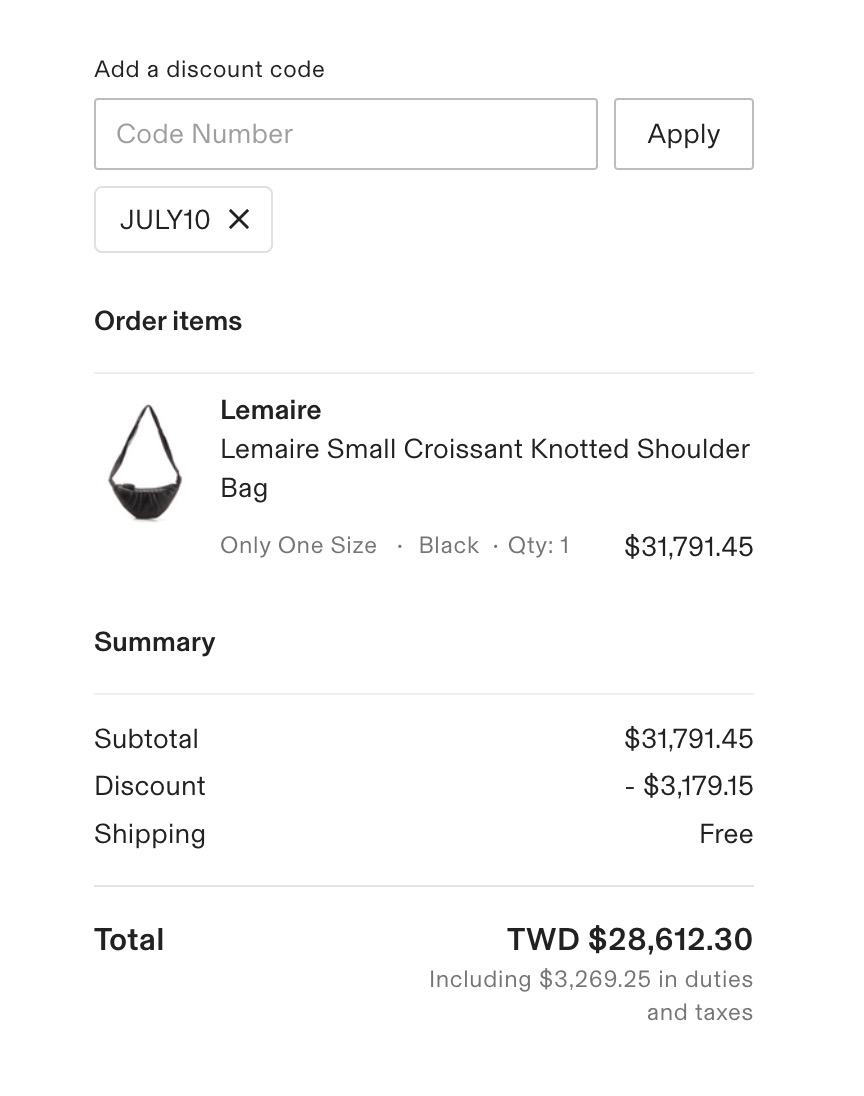This screenshot has width=864, height=1096.
Task: Select the JULY10 code chip label
Action: click(165, 219)
